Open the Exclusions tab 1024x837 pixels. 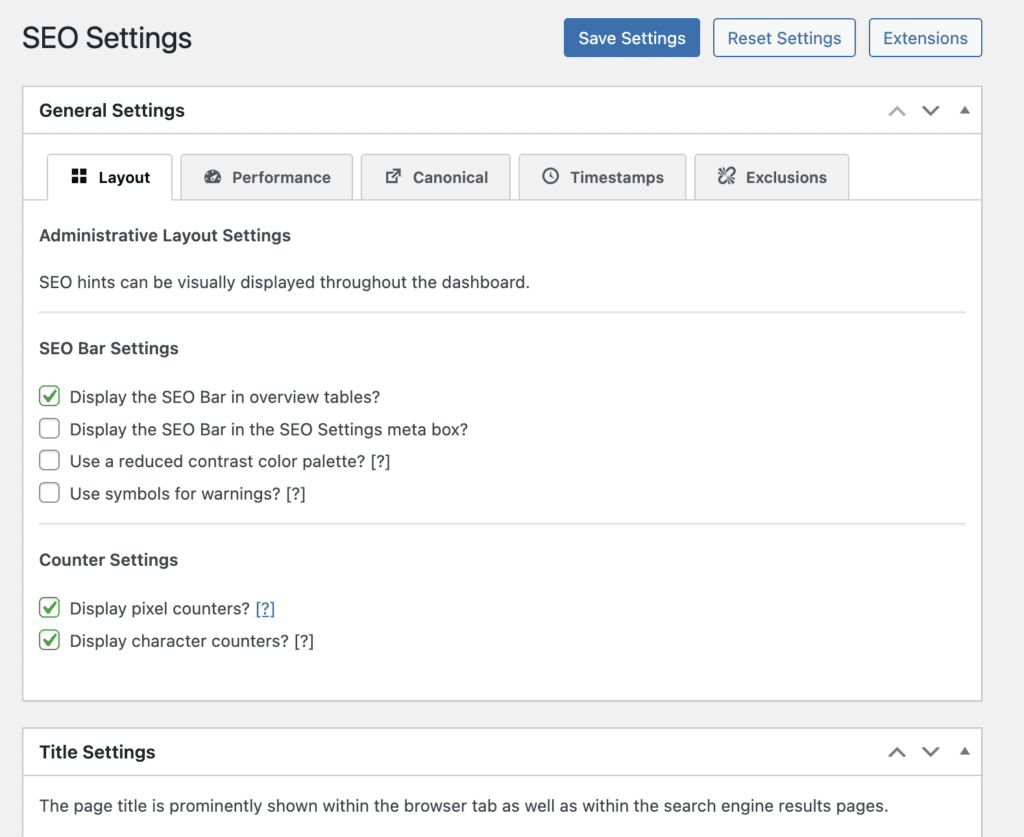pyautogui.click(x=772, y=177)
